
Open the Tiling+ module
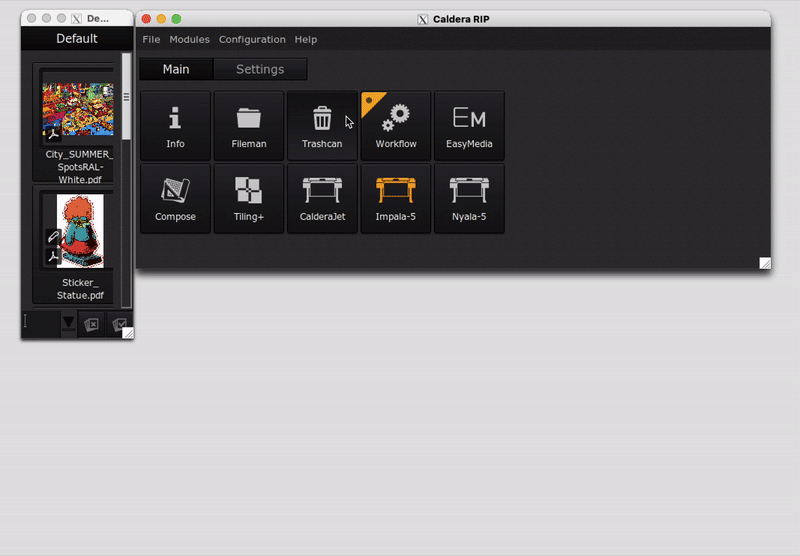coord(249,199)
